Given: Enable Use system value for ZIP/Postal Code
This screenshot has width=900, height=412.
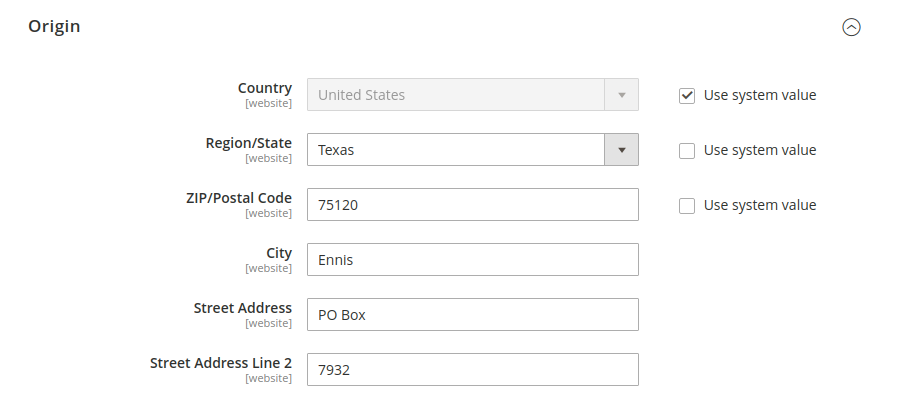Looking at the screenshot, I should 687,206.
